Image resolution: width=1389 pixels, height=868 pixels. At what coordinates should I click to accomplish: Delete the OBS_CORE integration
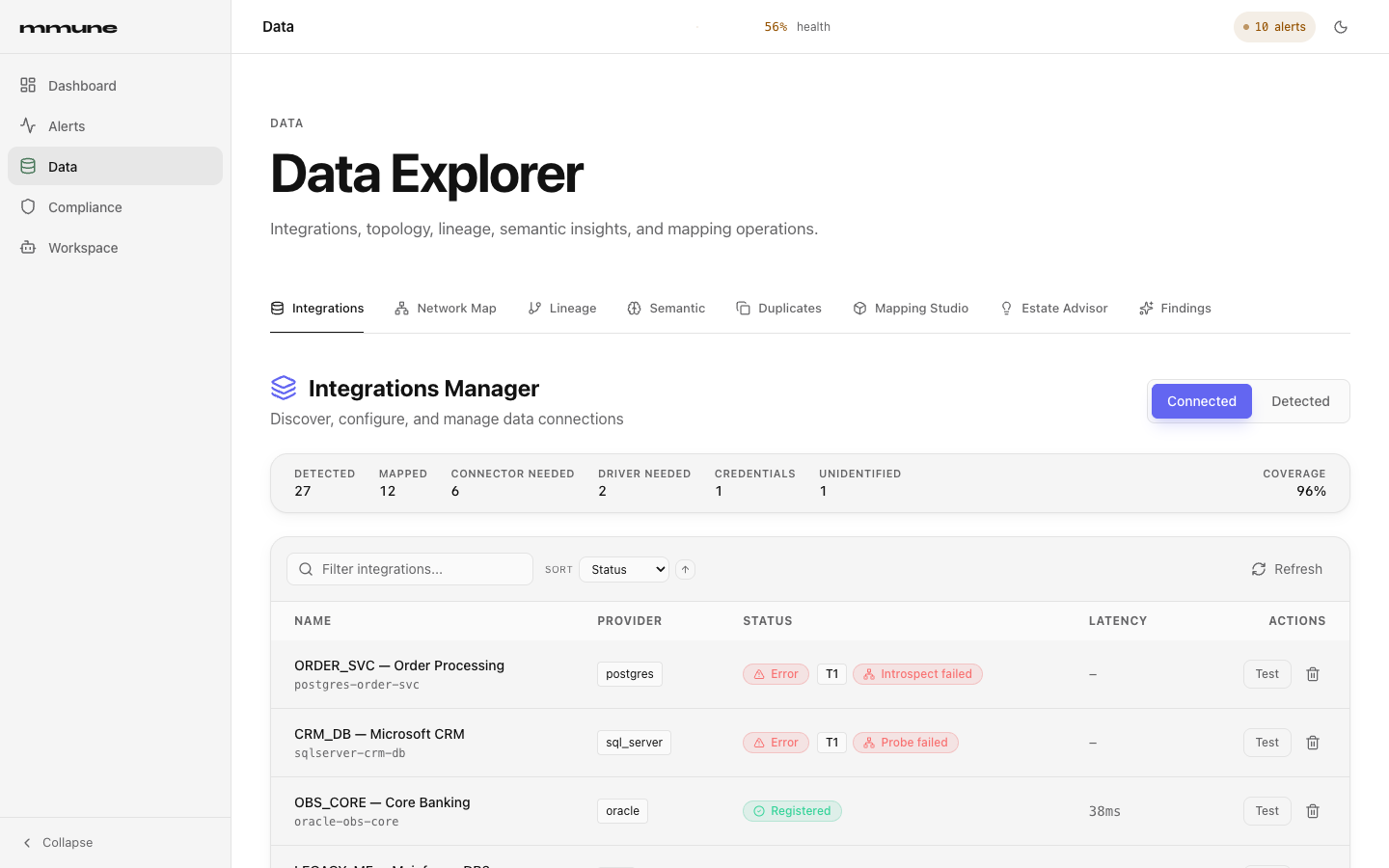[1313, 811]
